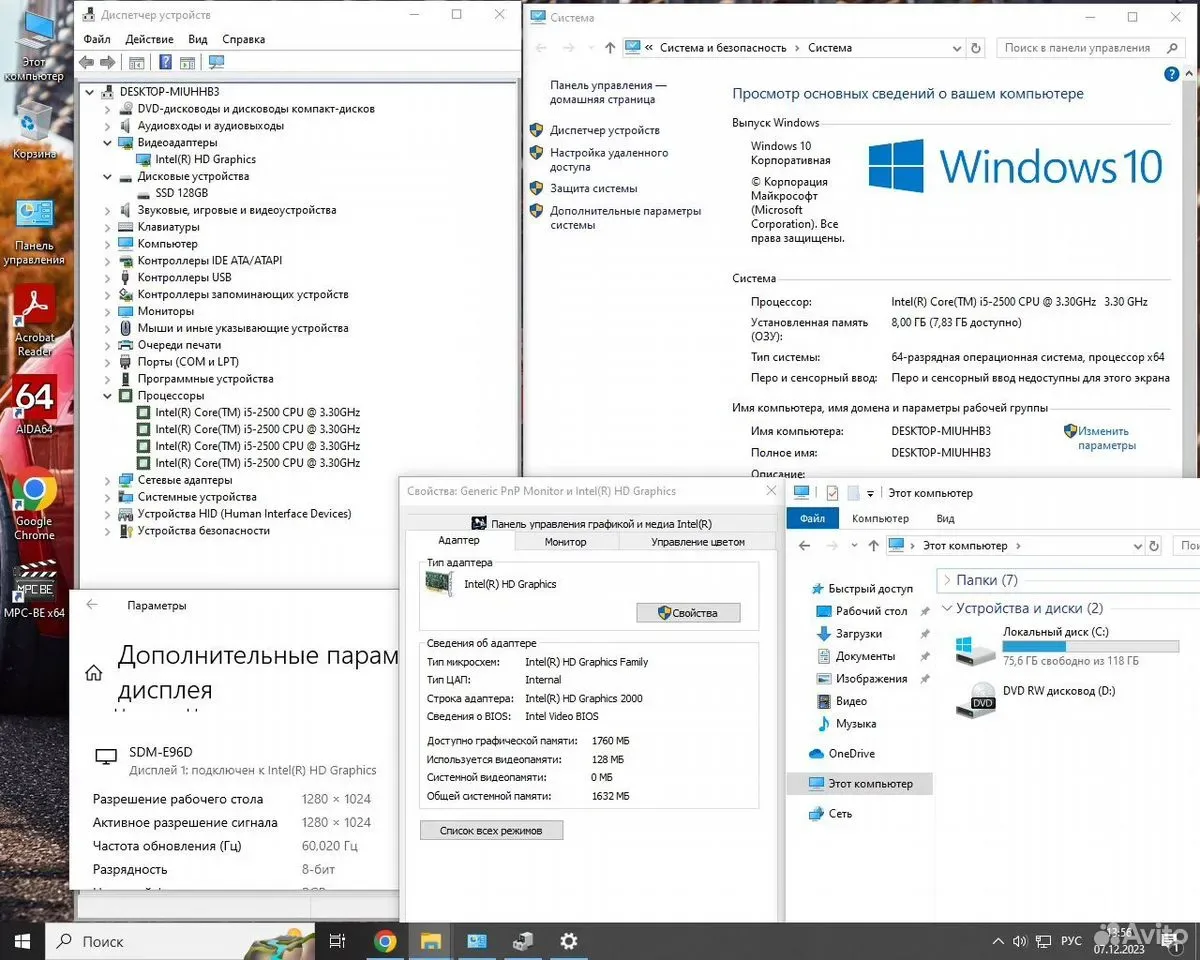Open Корзина desktop icon
Viewport: 1200px width, 960px height.
click(34, 132)
